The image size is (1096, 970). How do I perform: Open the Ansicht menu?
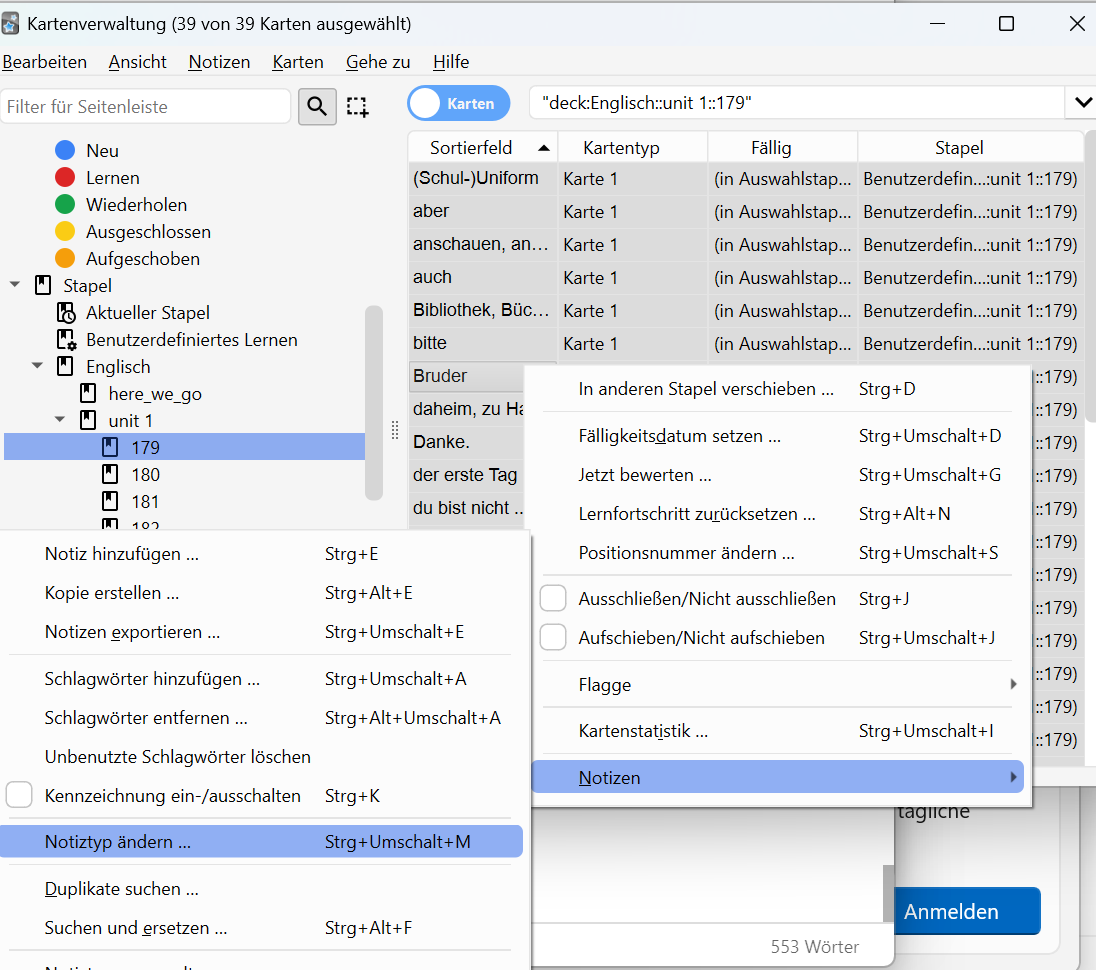point(138,62)
